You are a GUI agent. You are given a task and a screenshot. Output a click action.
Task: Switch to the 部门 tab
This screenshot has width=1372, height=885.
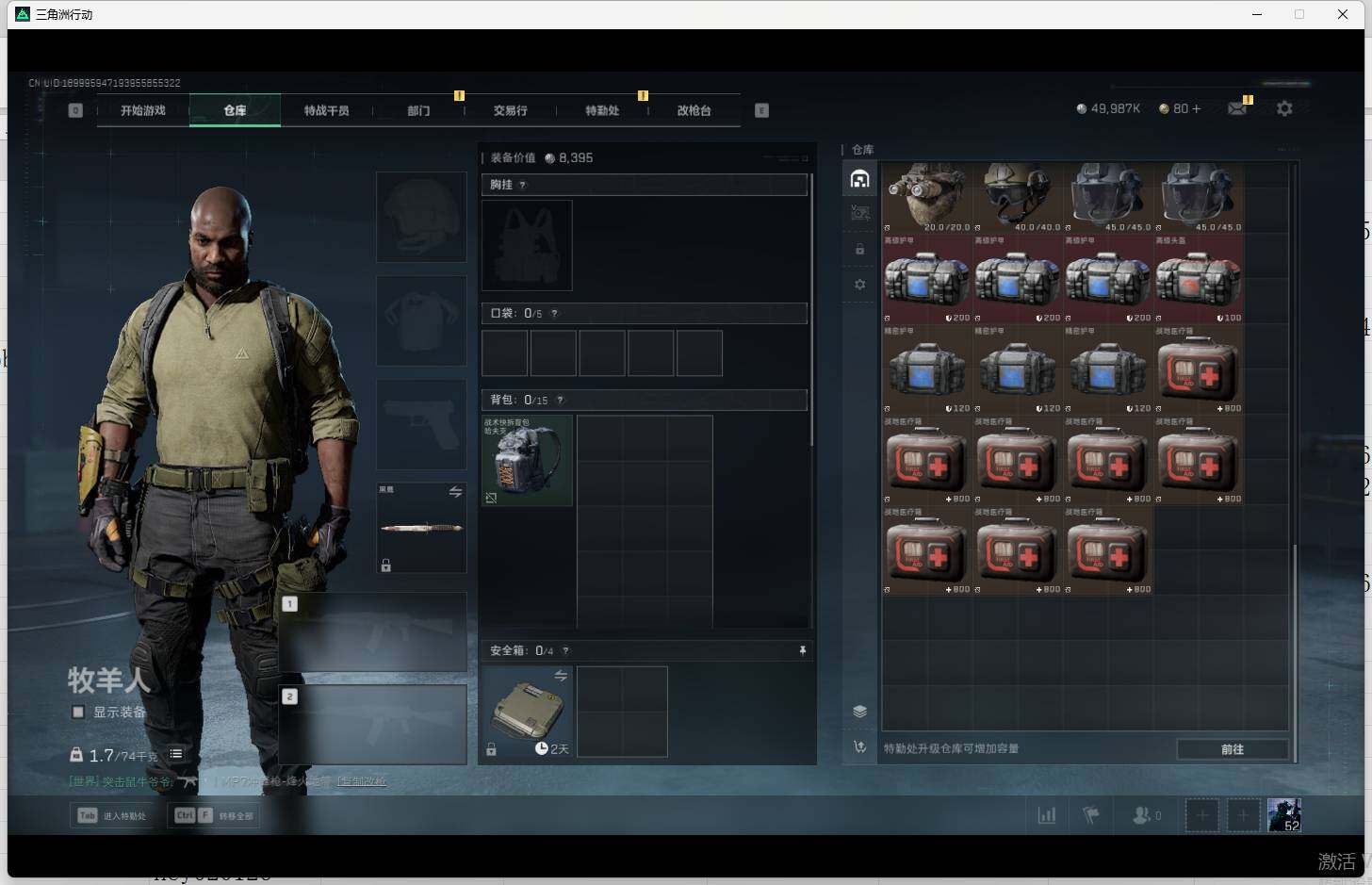418,110
